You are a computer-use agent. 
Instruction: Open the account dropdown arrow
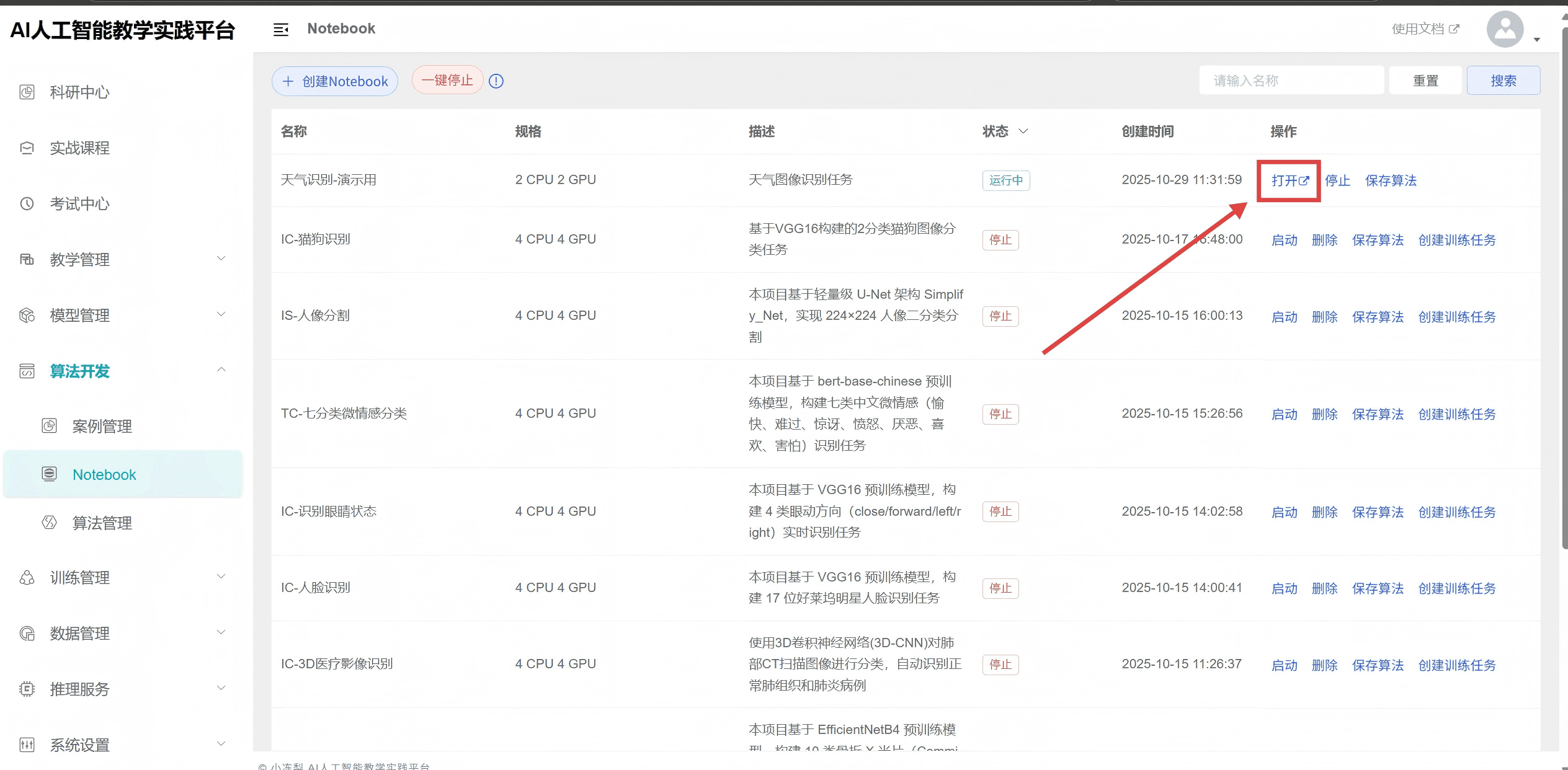pos(1537,39)
